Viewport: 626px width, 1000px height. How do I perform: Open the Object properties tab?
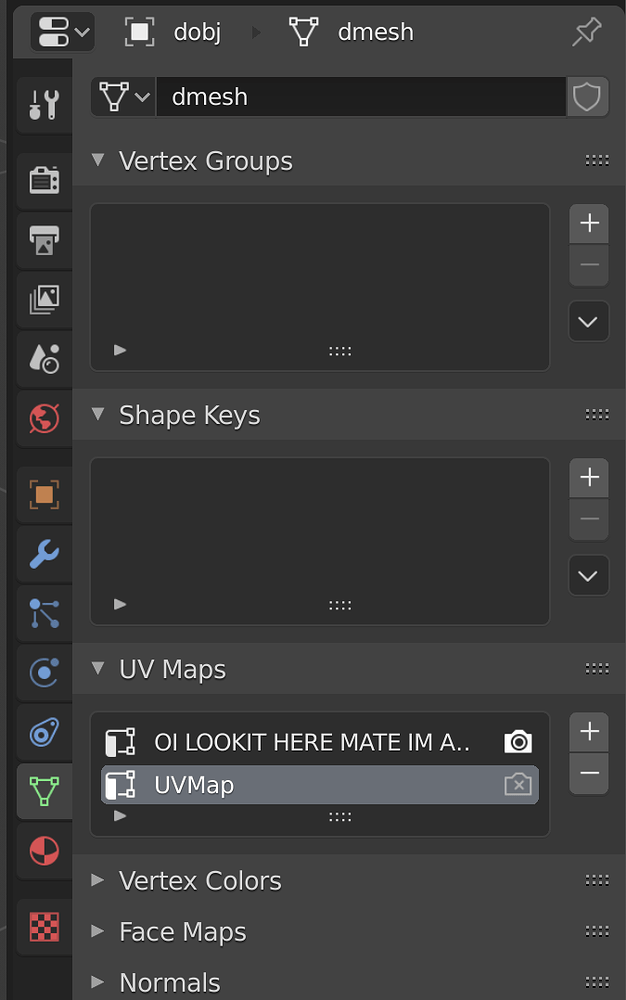coord(44,494)
